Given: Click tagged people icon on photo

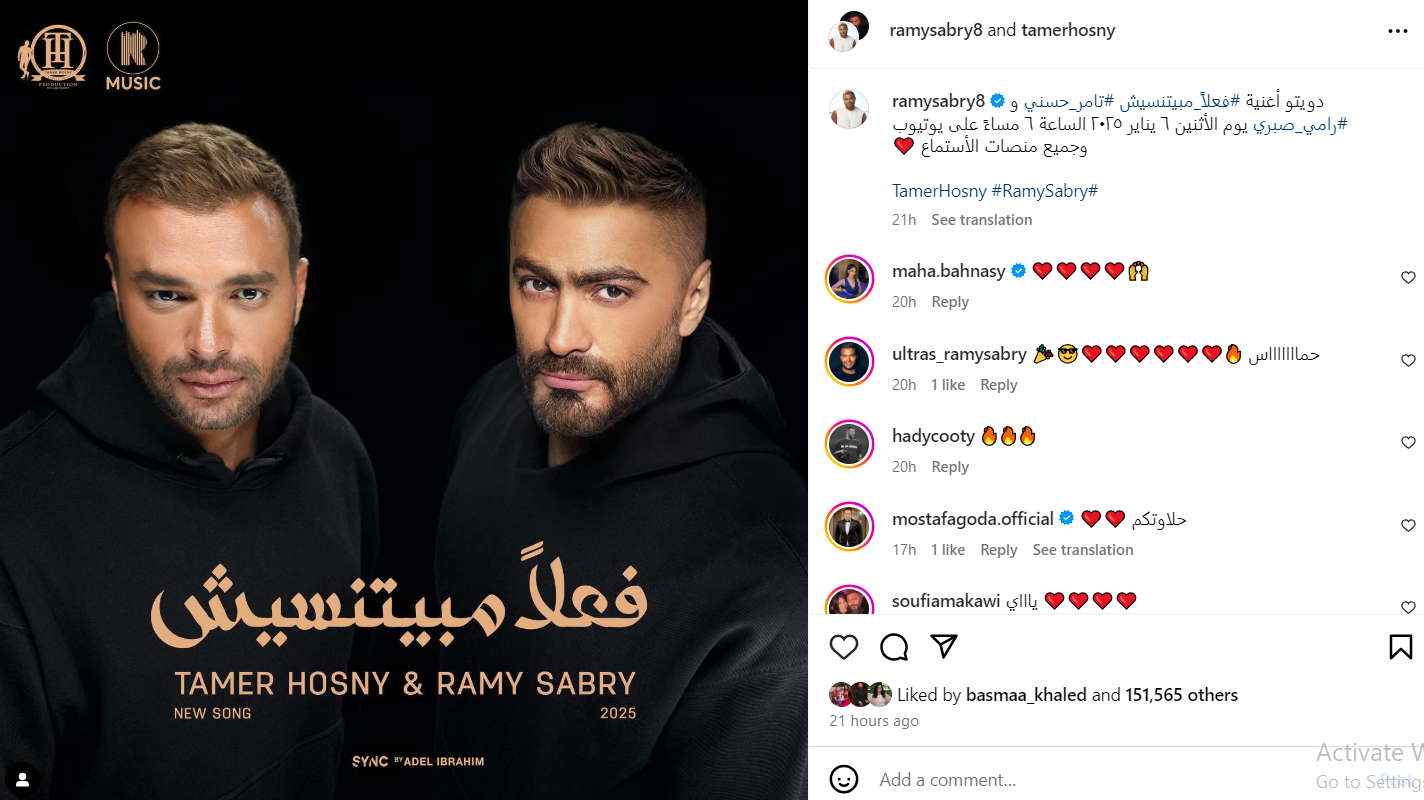Looking at the screenshot, I should [x=22, y=778].
